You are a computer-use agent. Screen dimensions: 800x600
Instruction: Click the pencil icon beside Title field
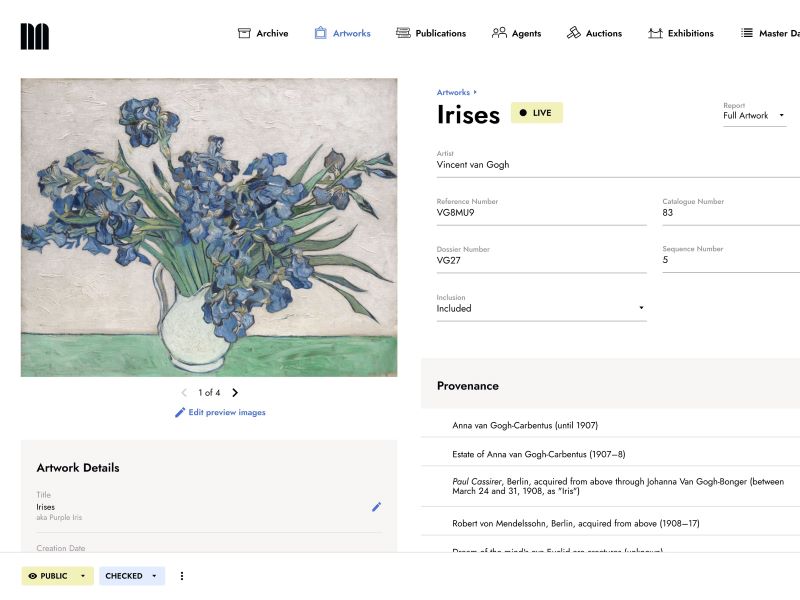pyautogui.click(x=376, y=507)
